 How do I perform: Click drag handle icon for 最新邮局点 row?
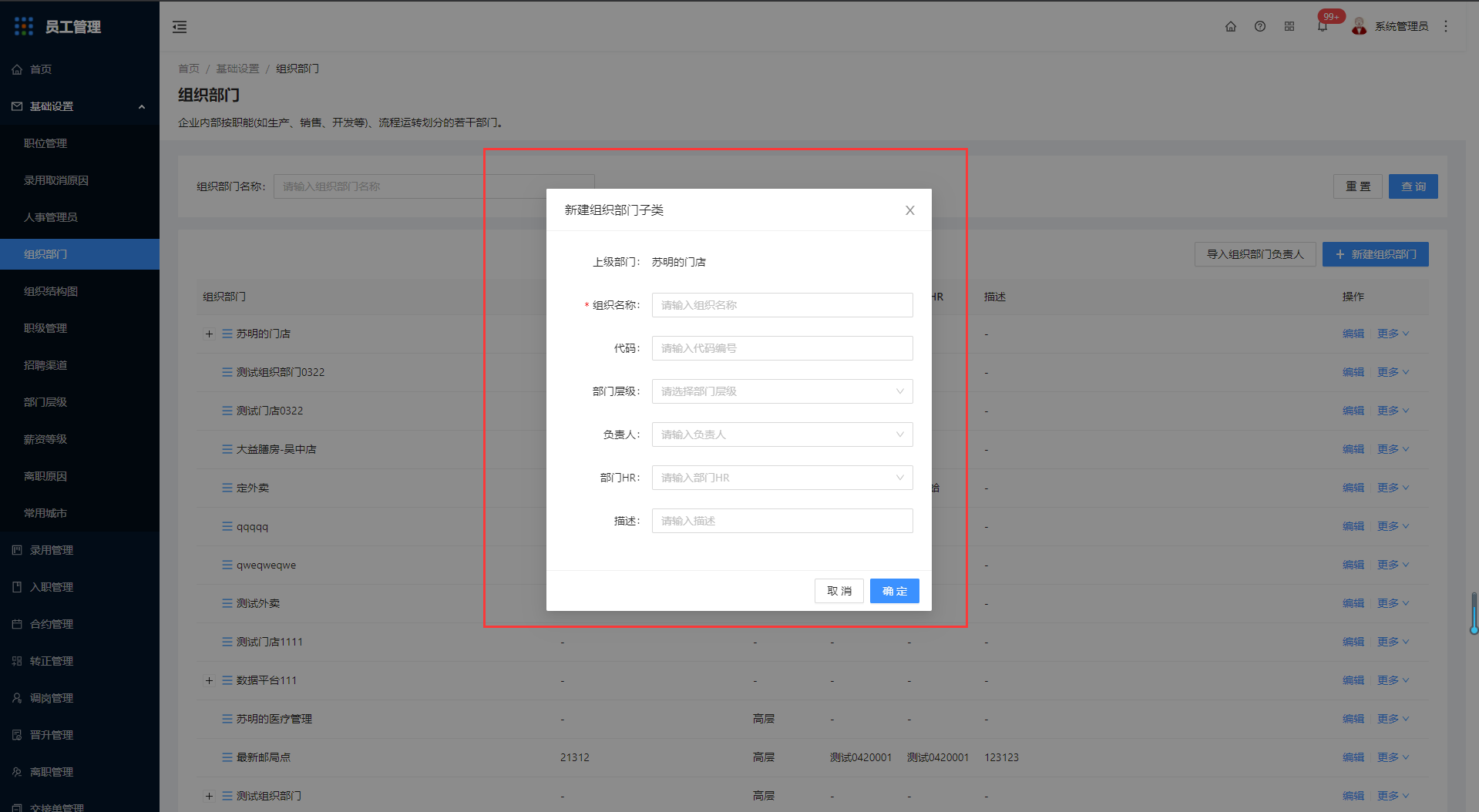pyautogui.click(x=227, y=757)
